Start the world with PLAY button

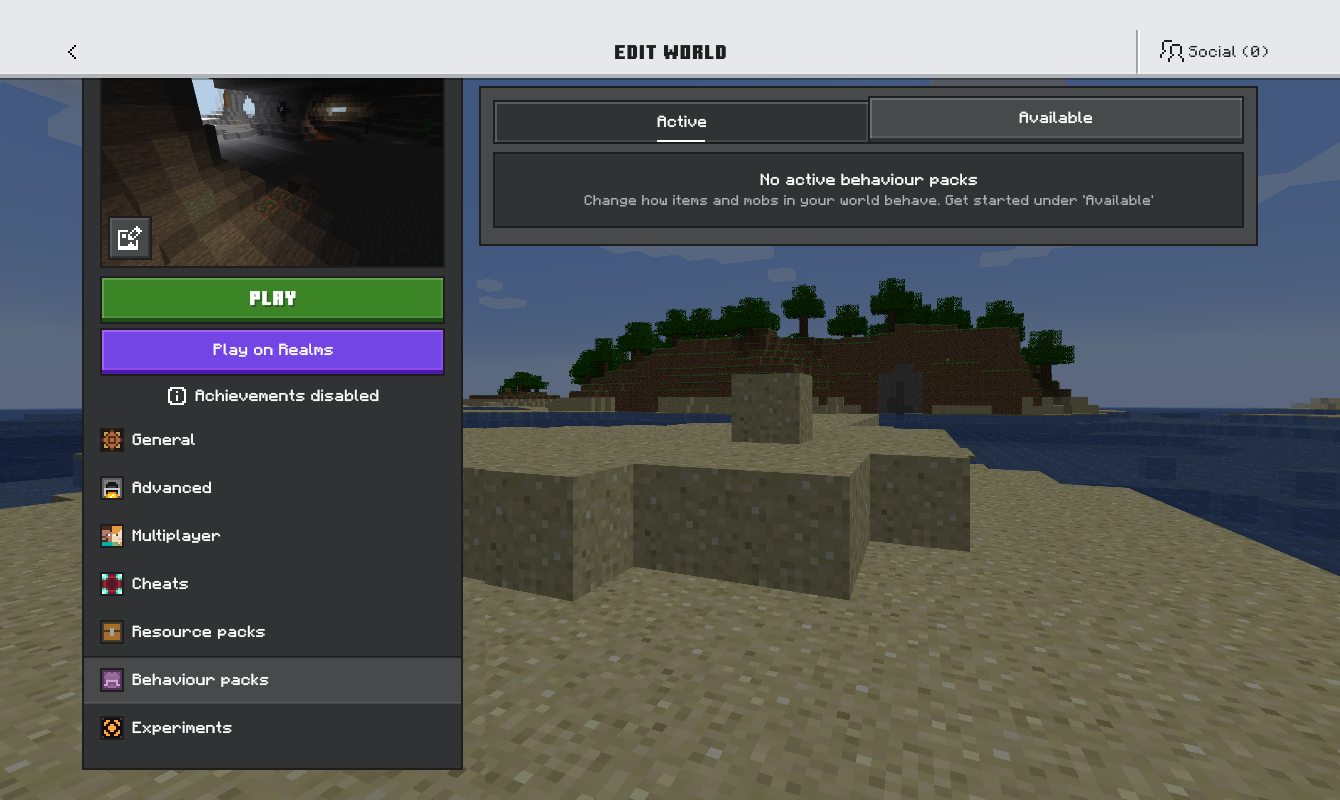coord(273,298)
